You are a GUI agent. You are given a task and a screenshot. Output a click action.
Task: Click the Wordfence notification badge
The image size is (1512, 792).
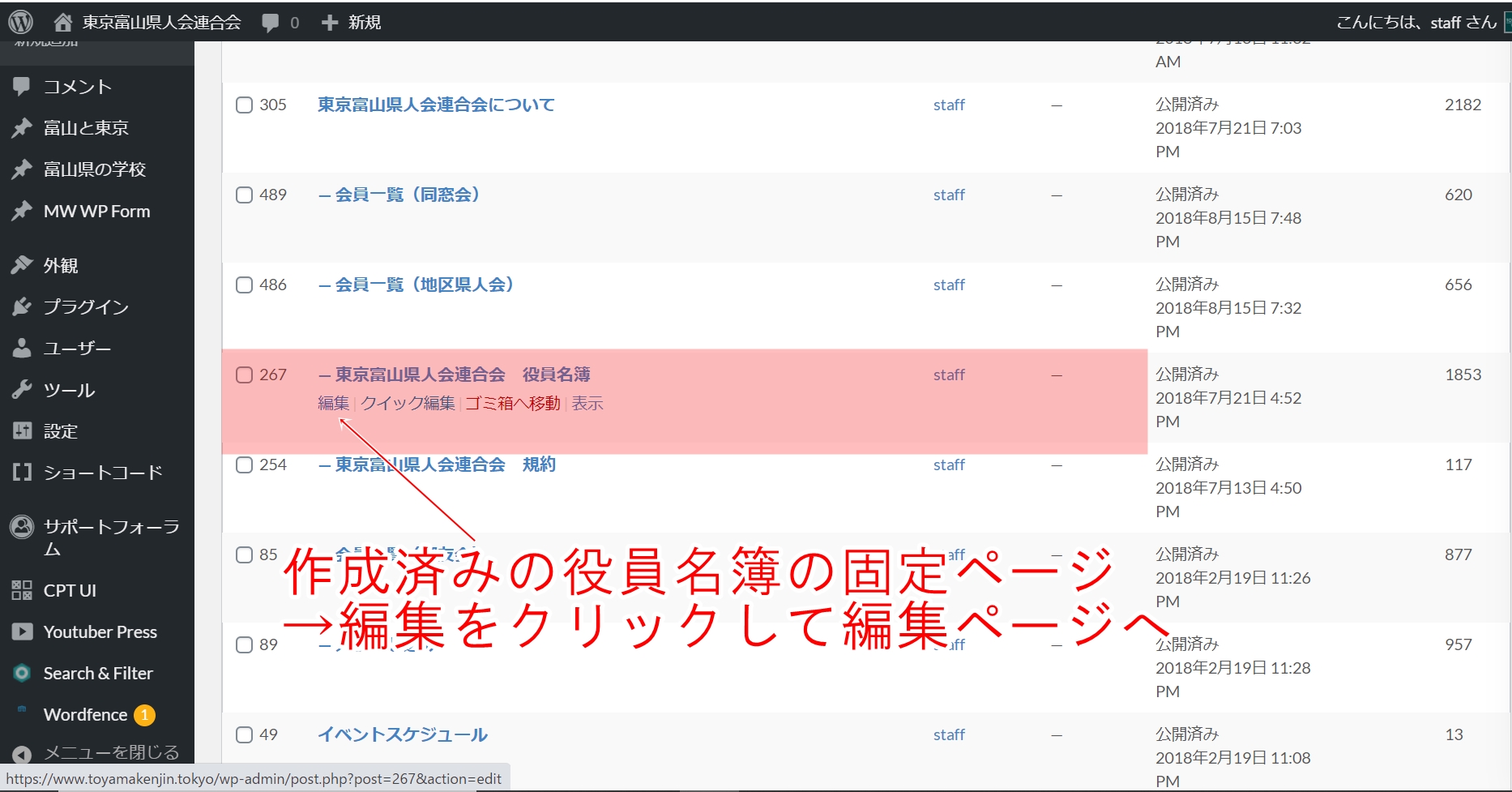tap(144, 715)
